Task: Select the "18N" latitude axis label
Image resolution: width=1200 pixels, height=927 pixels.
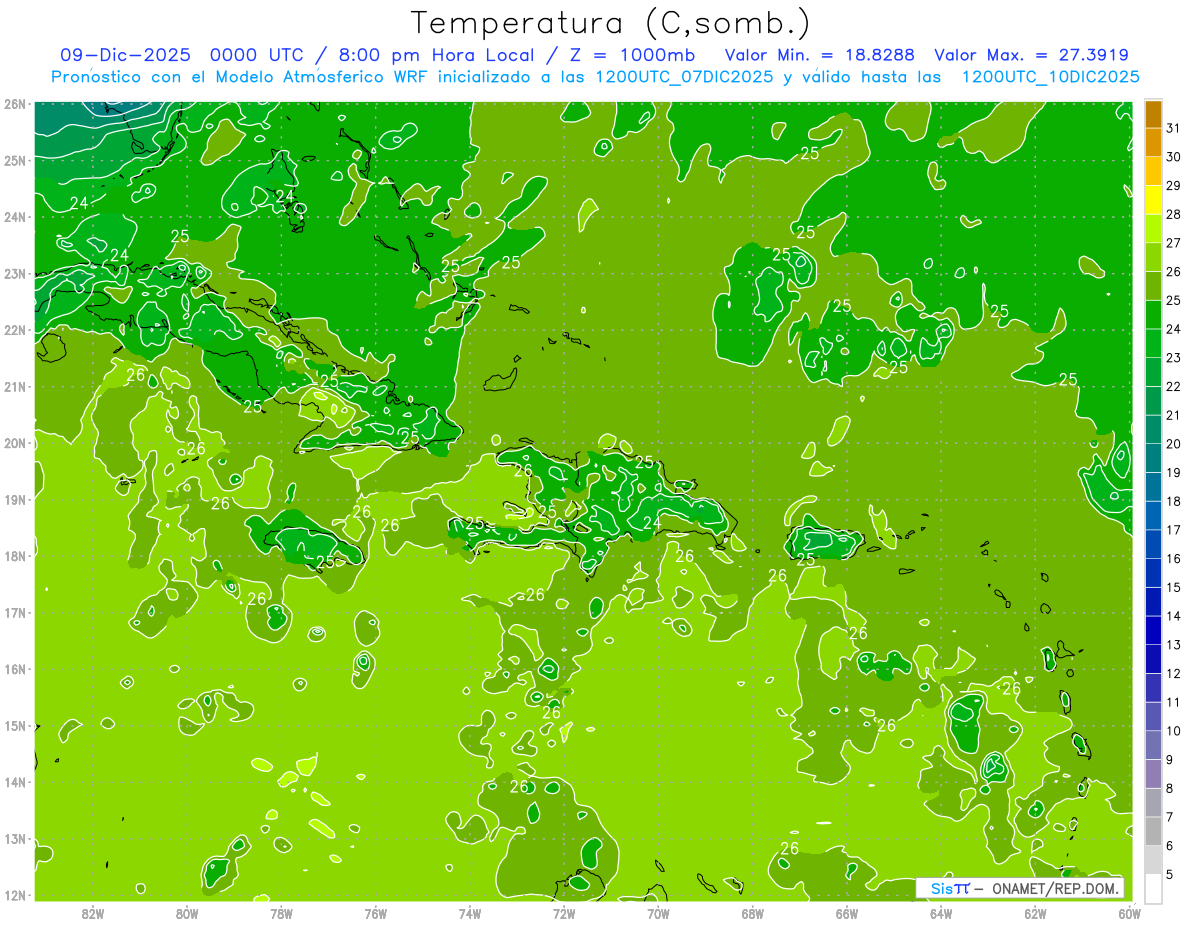Action: click(x=14, y=556)
